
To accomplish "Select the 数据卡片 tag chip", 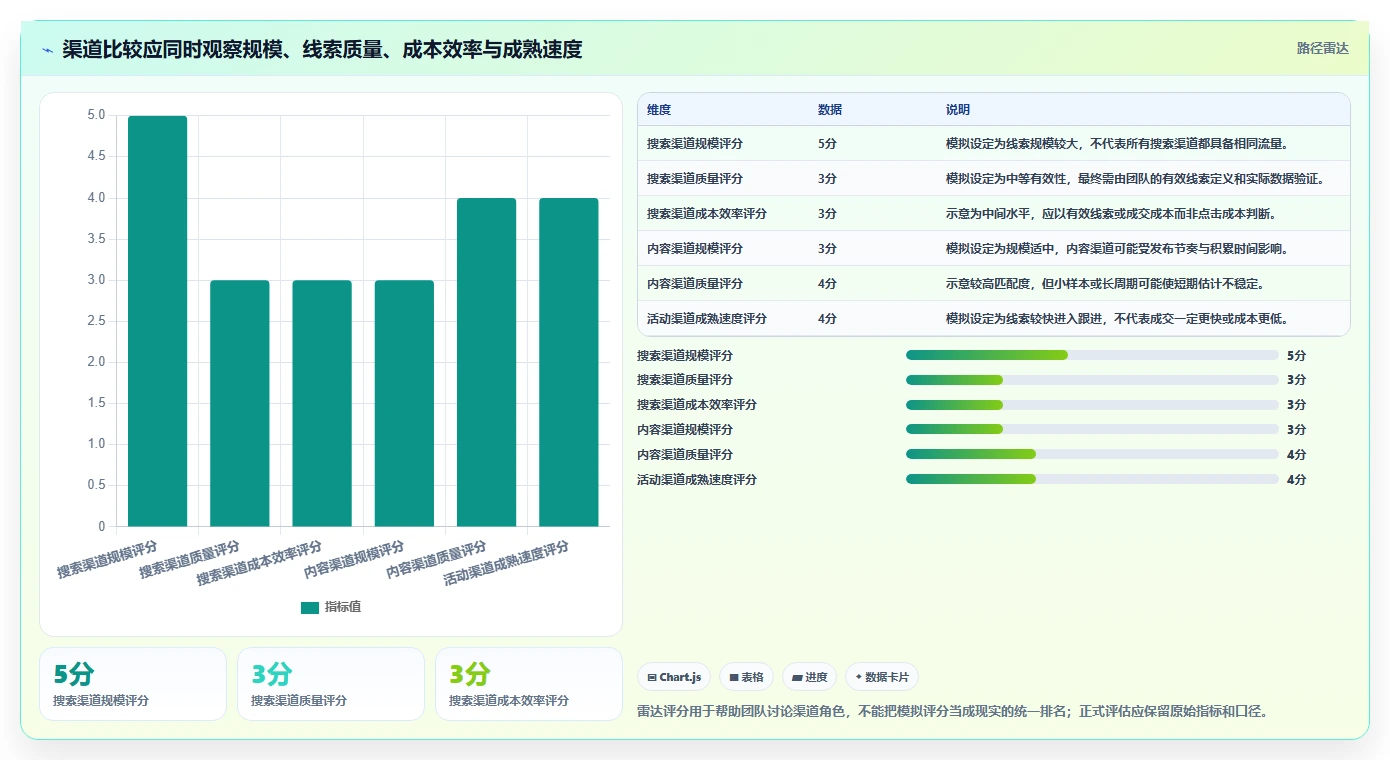I will tap(882, 677).
